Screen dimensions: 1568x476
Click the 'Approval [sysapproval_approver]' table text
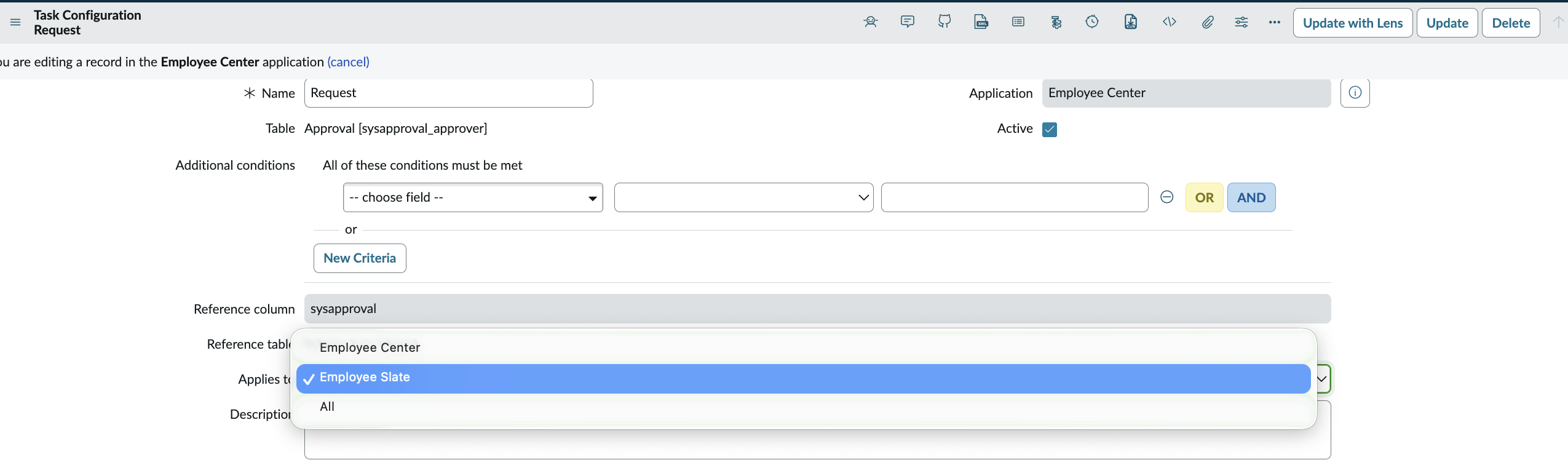pos(395,129)
